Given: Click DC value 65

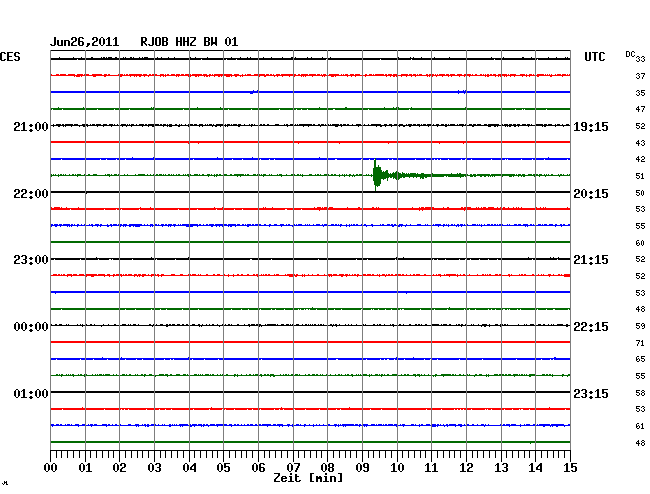Looking at the screenshot, I should 640,359.
